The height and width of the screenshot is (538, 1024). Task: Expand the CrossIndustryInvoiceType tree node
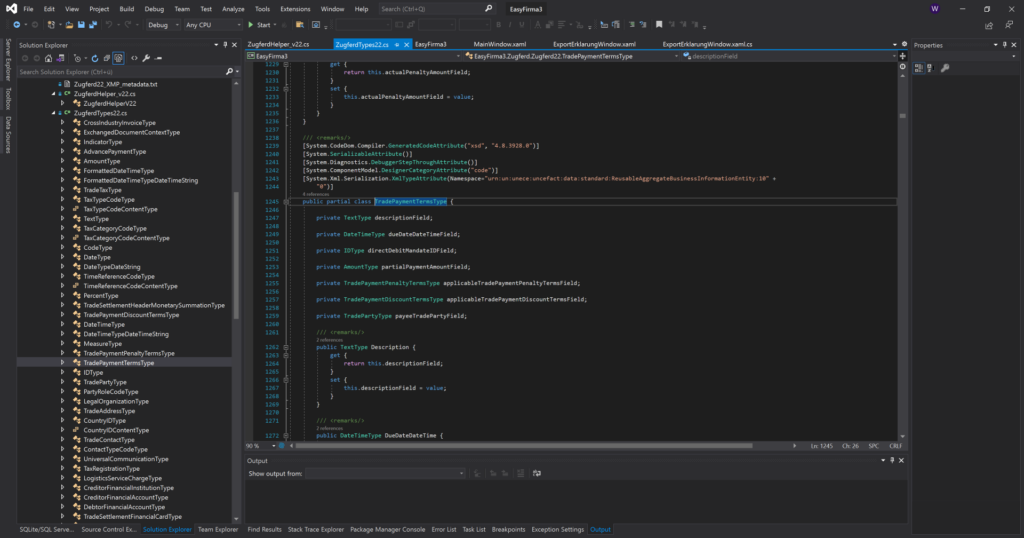63,122
